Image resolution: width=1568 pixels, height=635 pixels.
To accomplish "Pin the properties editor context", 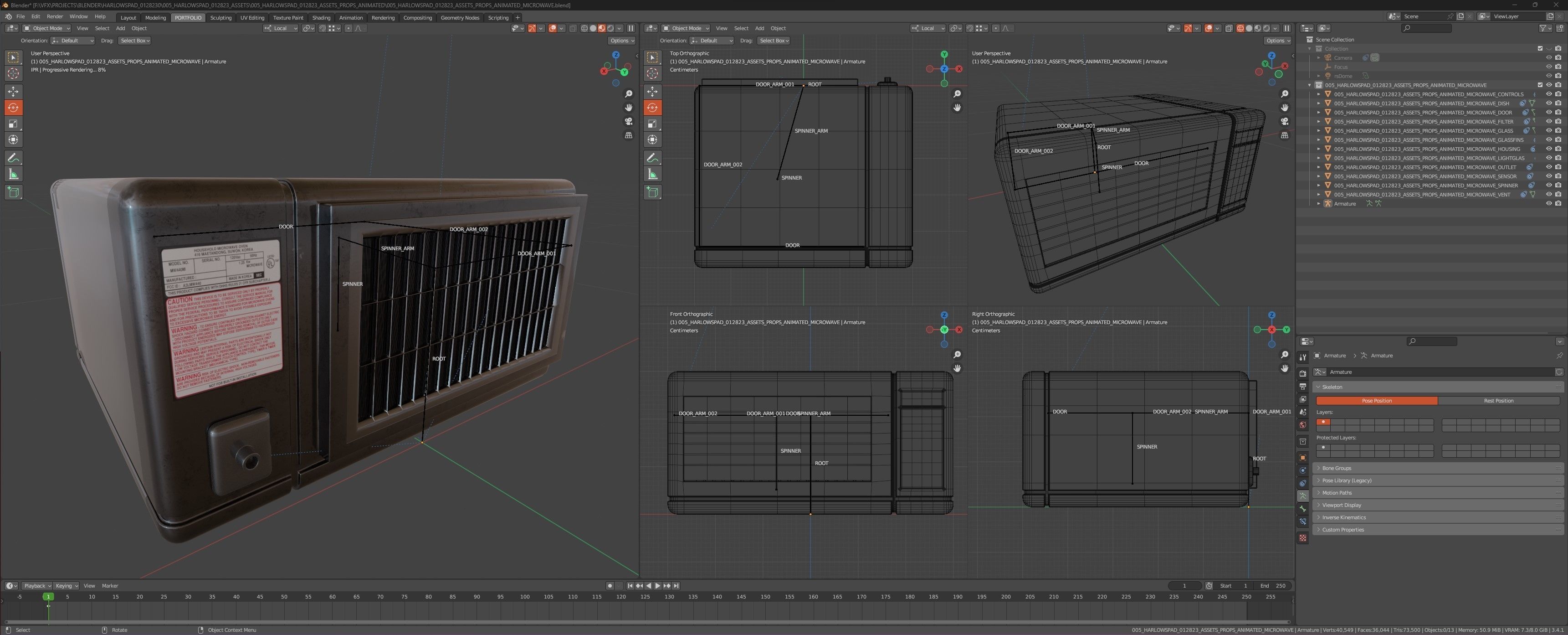I will (1559, 356).
